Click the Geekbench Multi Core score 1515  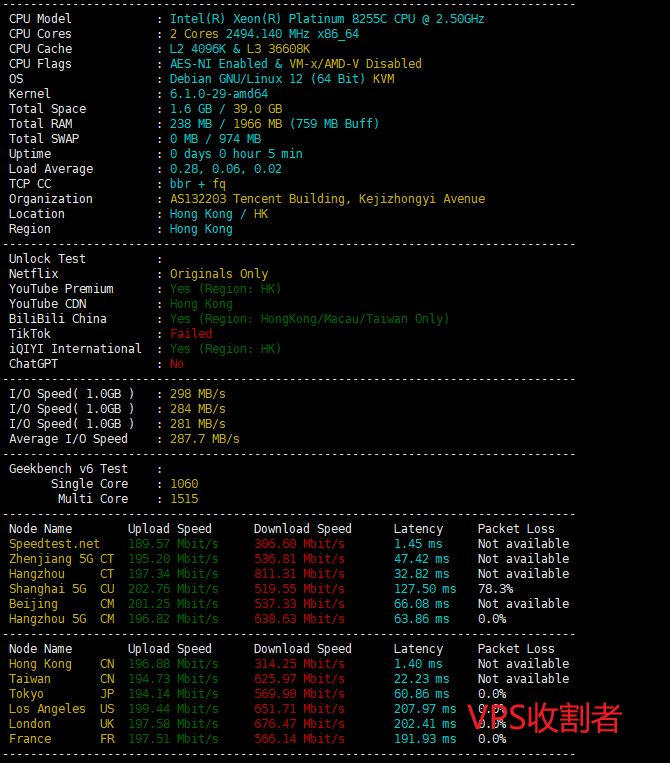tap(184, 499)
